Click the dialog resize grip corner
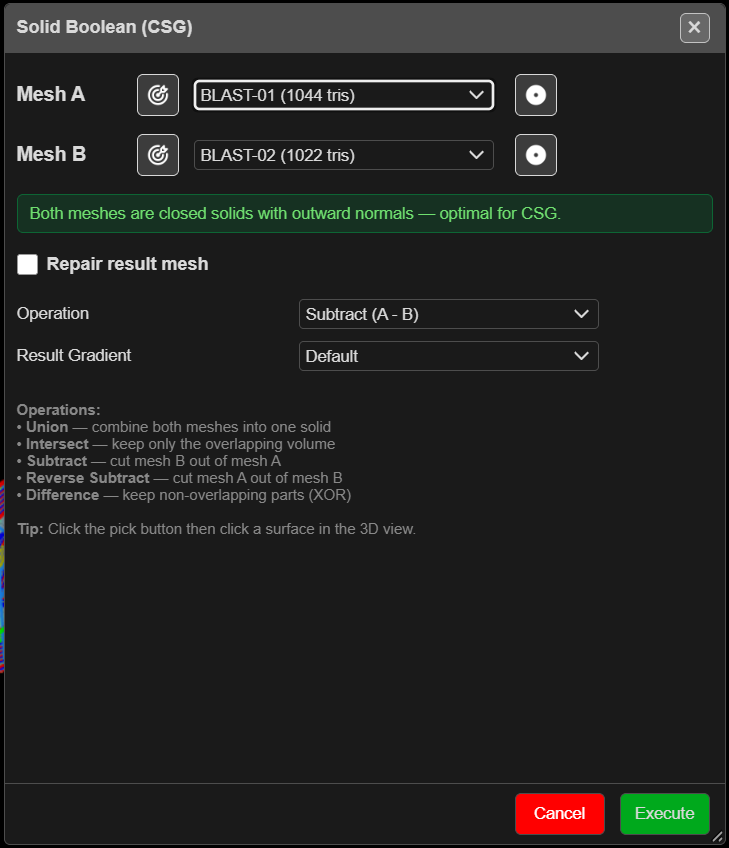 pyautogui.click(x=718, y=837)
